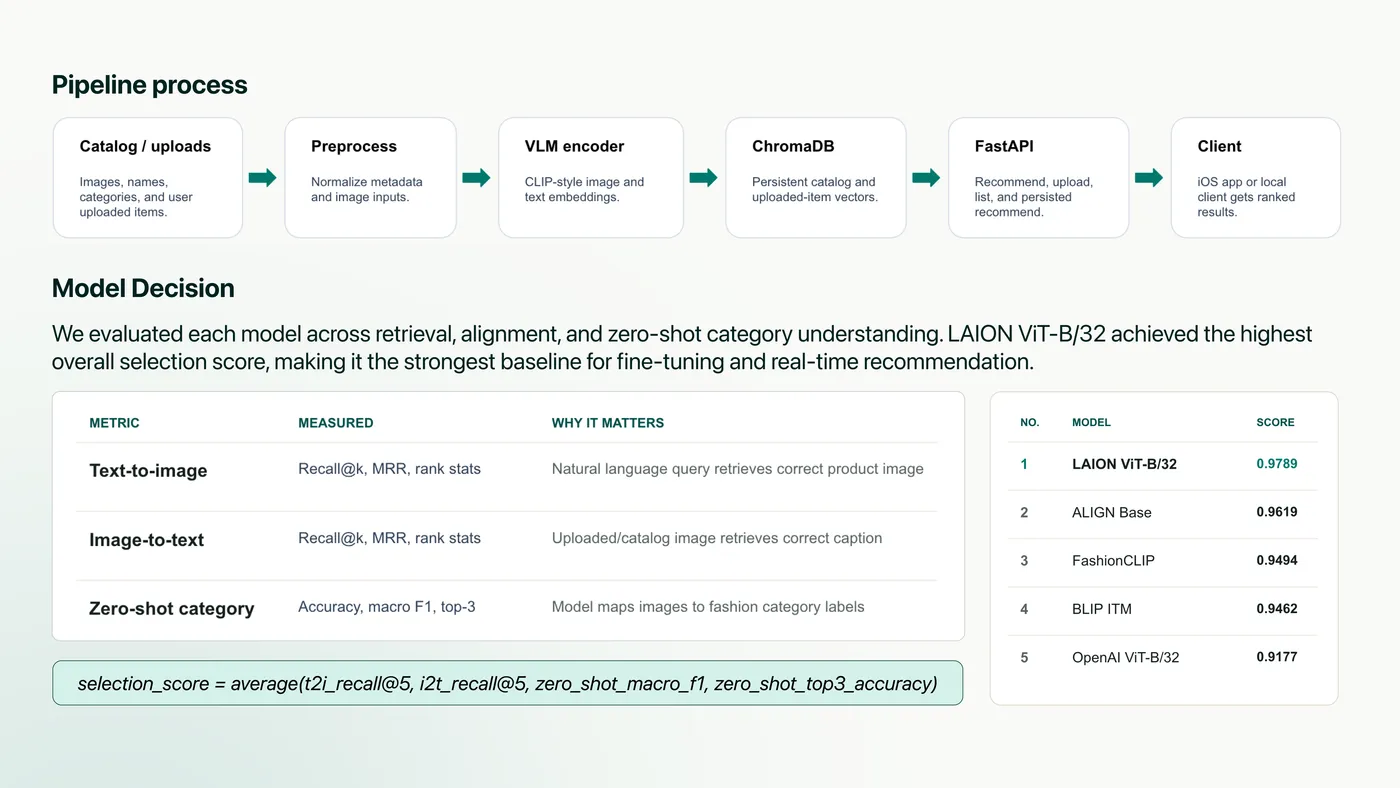Select the Catalog / uploads pipeline card

coord(148,178)
